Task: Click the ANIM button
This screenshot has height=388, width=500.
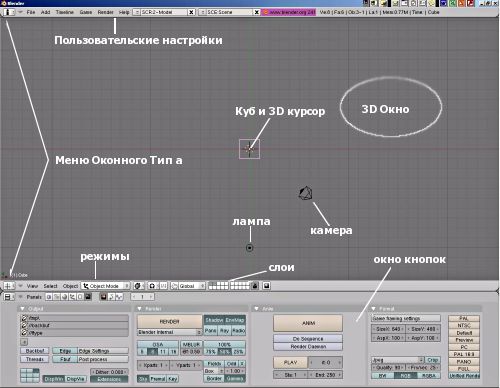Action: pyautogui.click(x=308, y=323)
